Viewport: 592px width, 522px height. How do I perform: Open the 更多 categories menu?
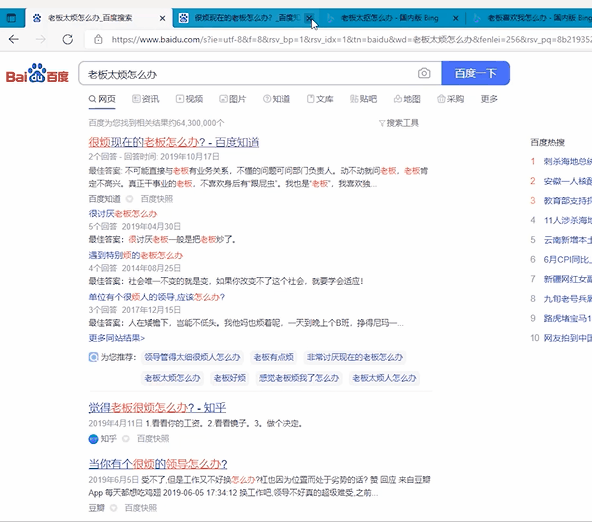coord(489,99)
